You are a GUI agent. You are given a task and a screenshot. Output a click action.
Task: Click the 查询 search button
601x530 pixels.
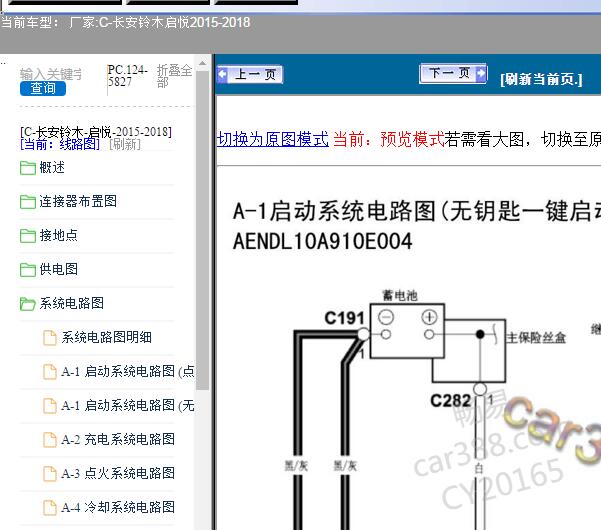(x=43, y=88)
